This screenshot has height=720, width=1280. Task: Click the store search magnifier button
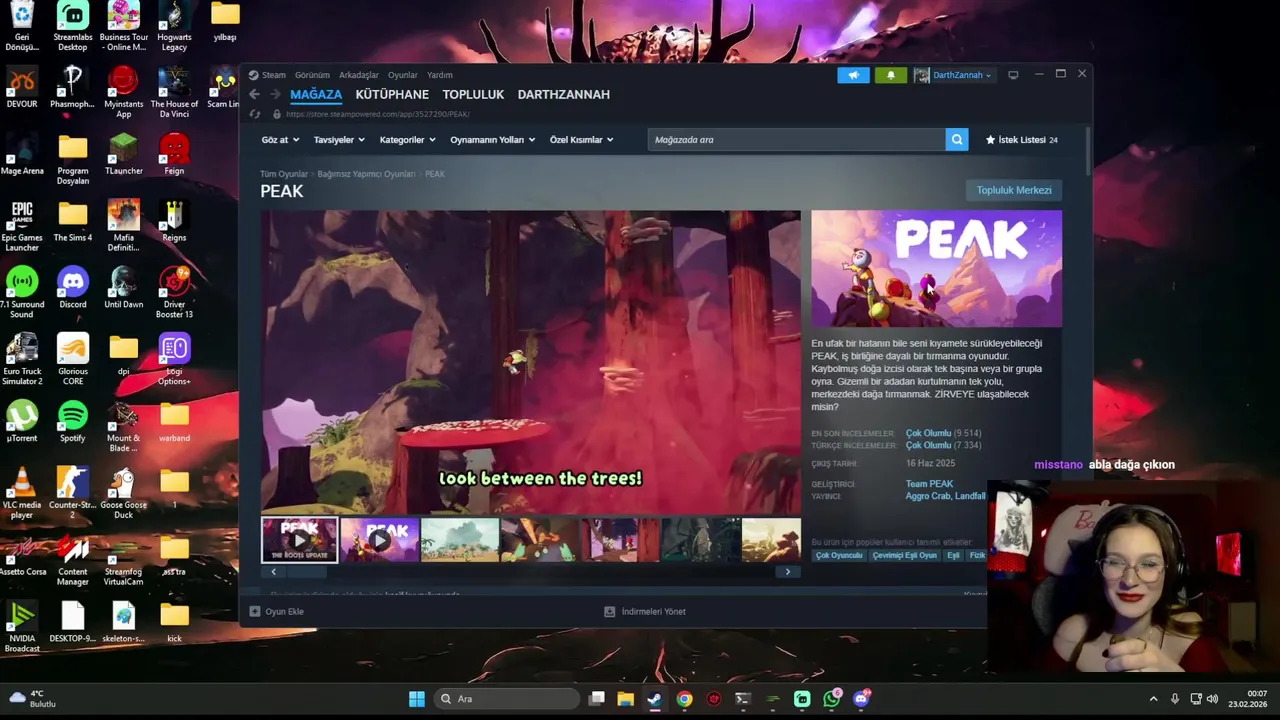click(957, 140)
